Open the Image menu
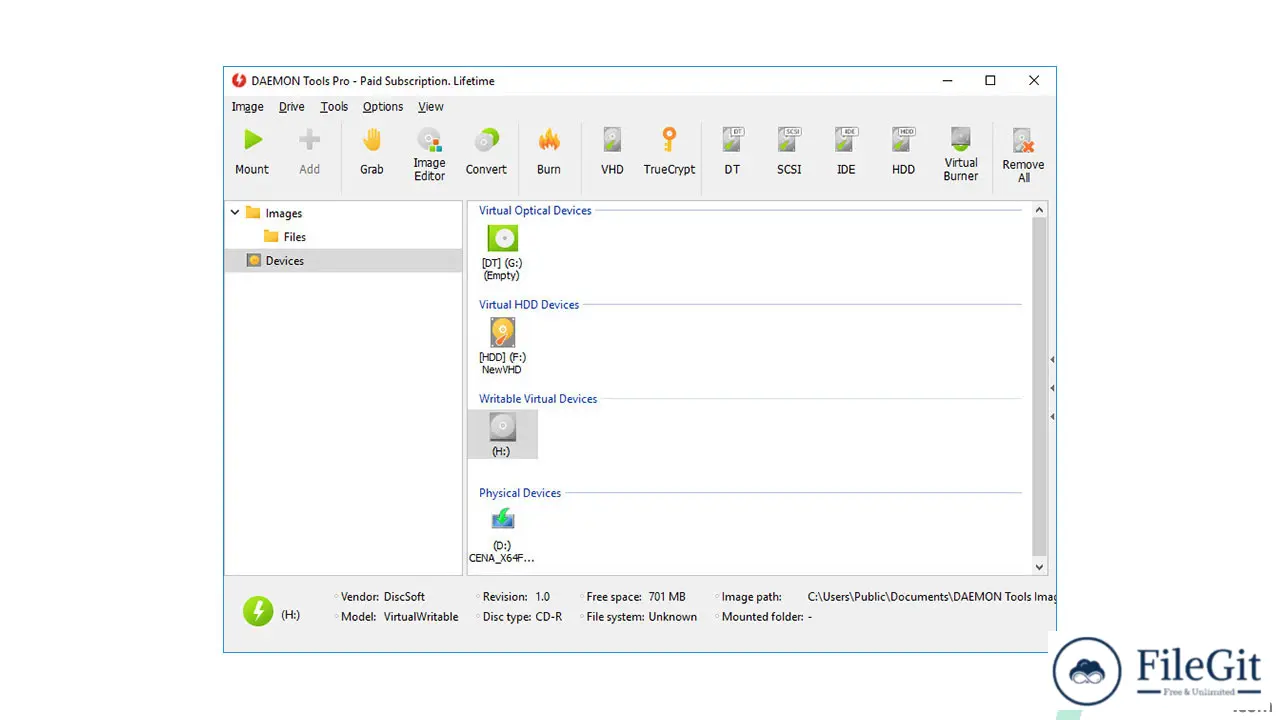The image size is (1280, 720). 248,107
